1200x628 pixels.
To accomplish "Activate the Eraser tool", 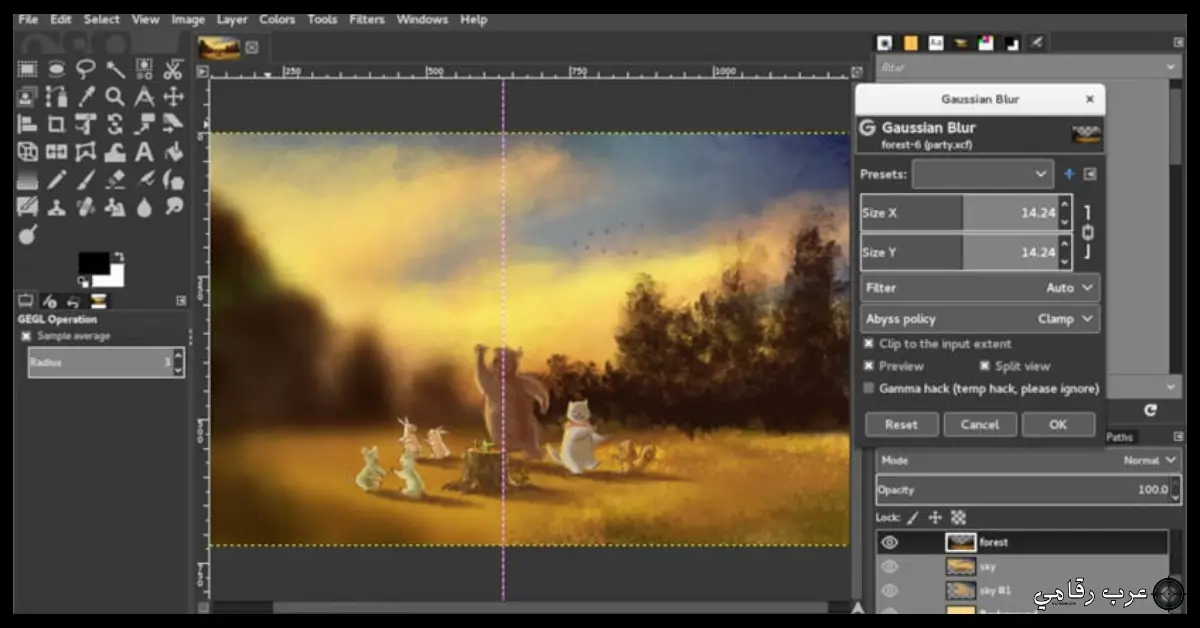I will [115, 180].
